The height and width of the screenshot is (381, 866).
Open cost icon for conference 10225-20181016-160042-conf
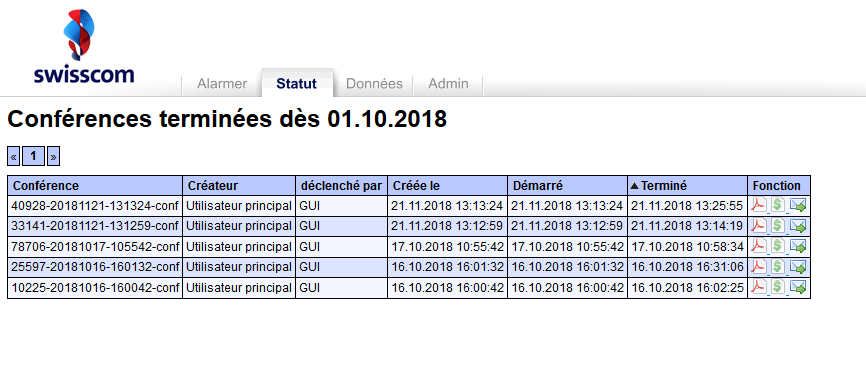pos(778,287)
